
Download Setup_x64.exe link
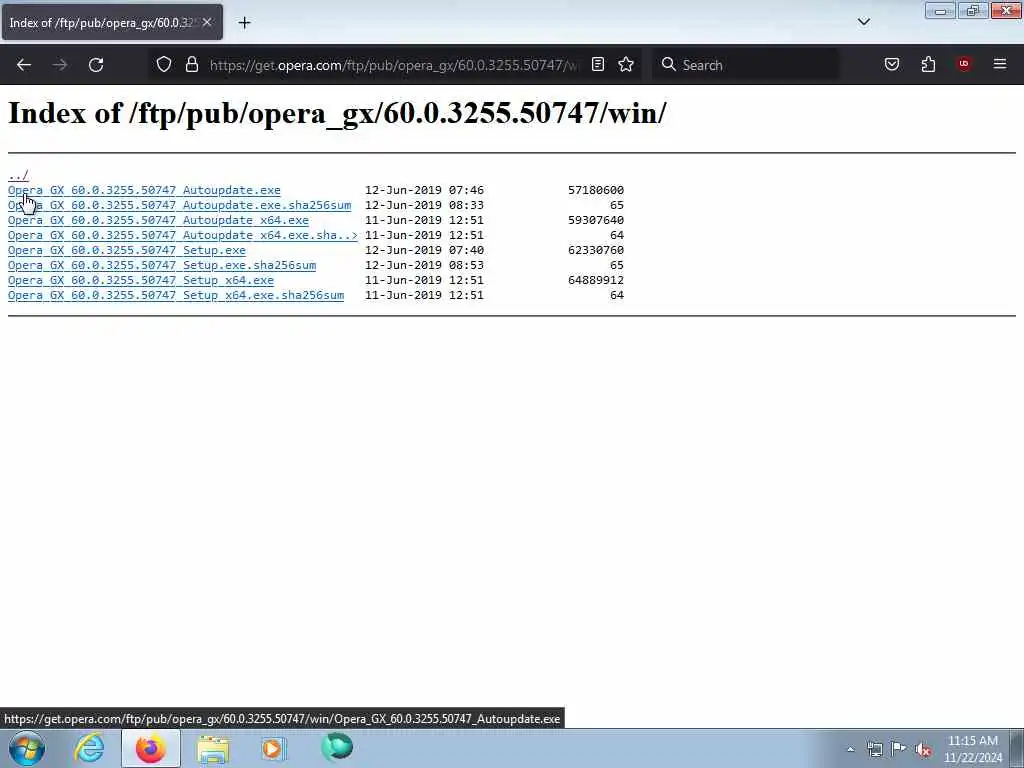(141, 280)
